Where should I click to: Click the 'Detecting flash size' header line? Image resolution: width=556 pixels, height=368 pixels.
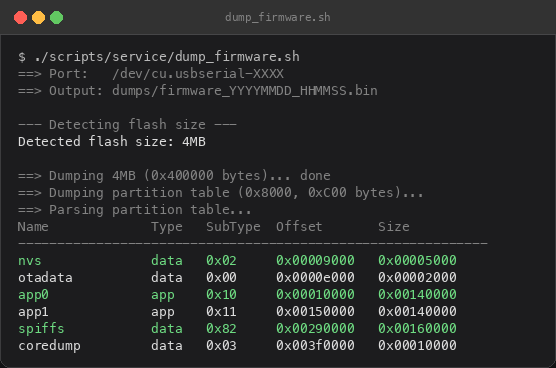[127, 125]
